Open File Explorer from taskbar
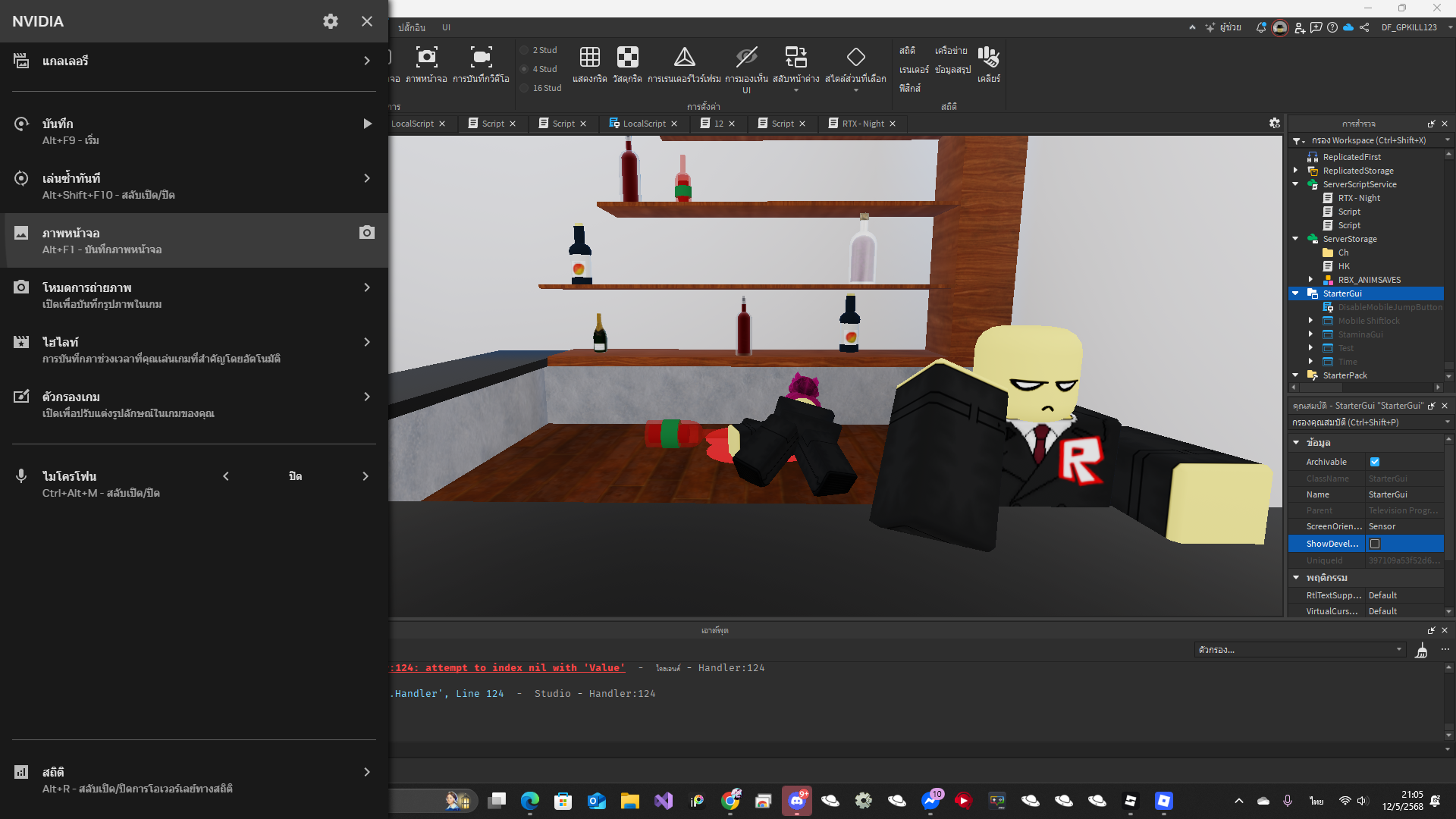Screen dimensions: 1456x819 (629, 801)
